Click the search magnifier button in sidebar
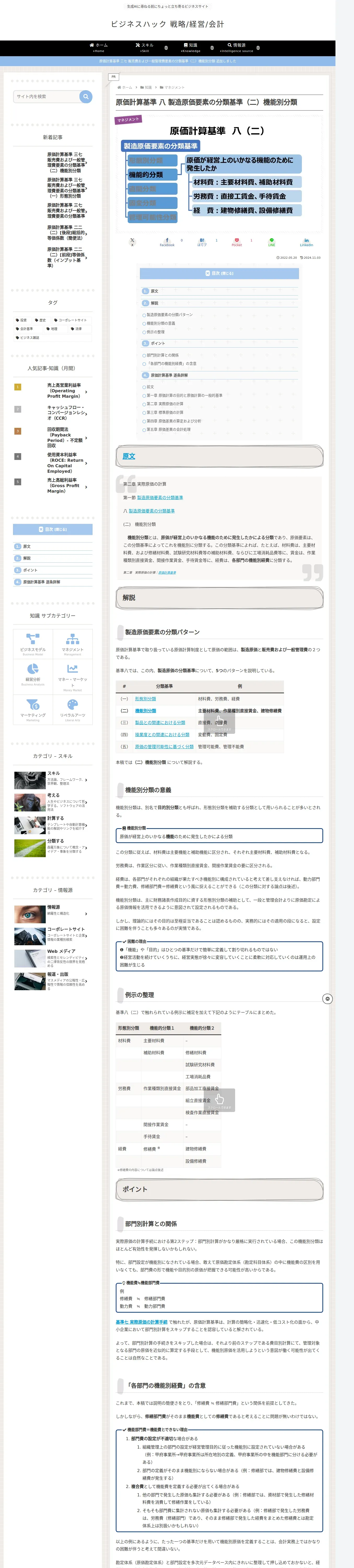Viewport: 354px width, 1568px height. point(86,96)
